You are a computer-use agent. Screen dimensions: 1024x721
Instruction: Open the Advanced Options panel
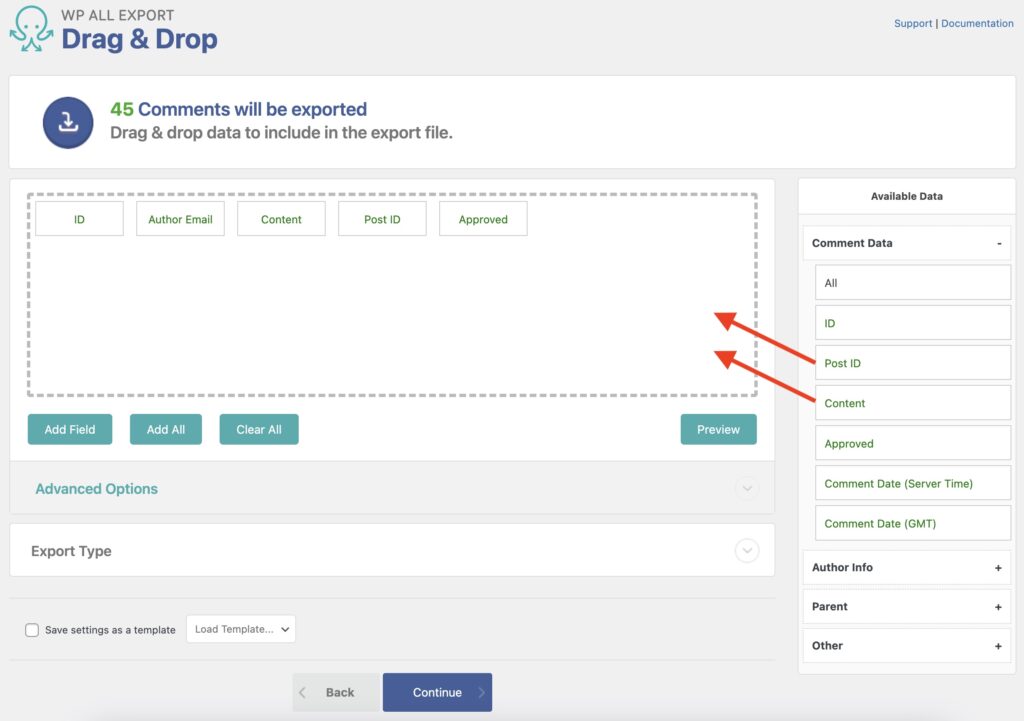point(96,489)
